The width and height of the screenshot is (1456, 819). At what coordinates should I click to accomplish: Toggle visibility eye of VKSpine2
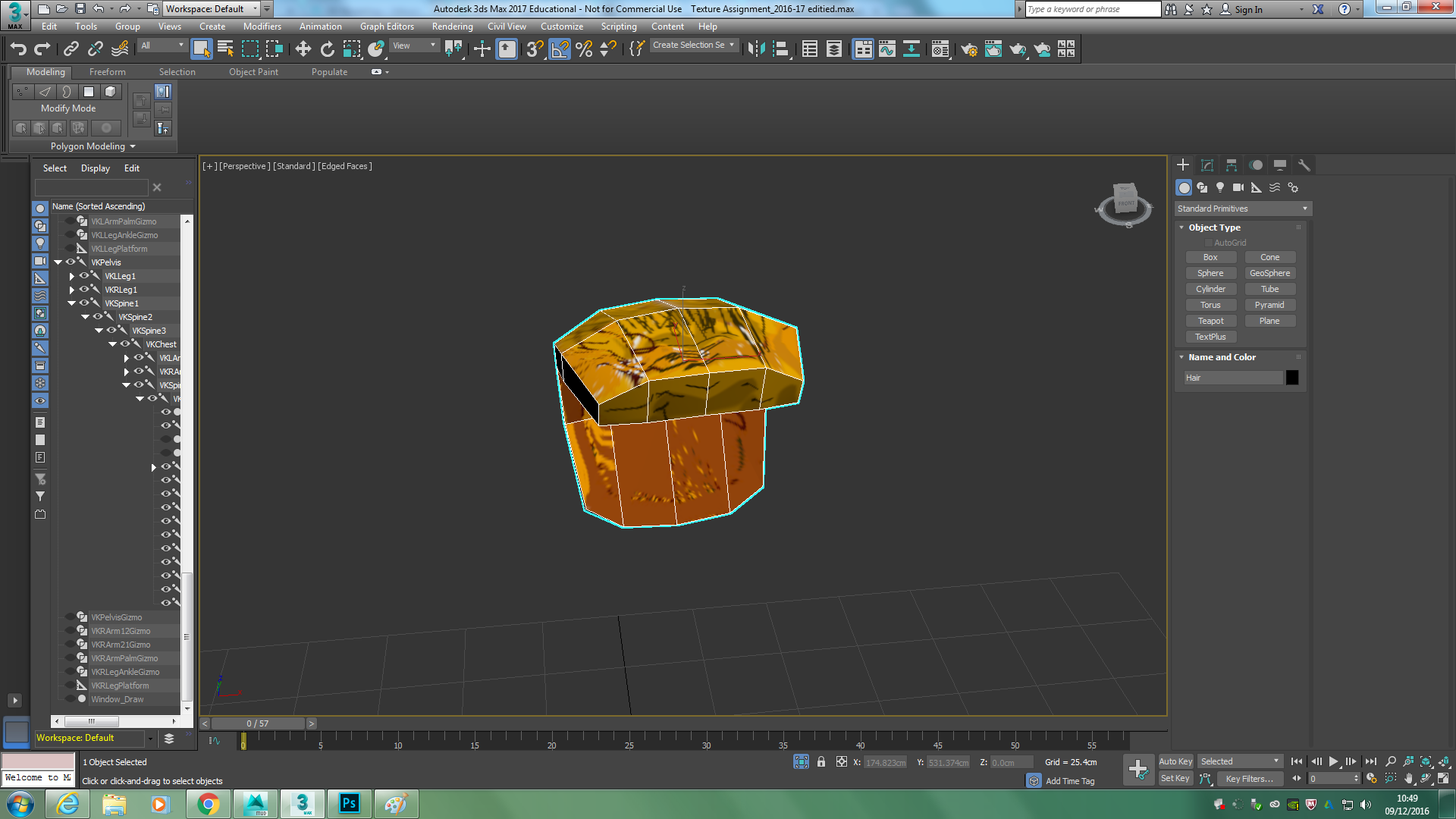pyautogui.click(x=98, y=317)
